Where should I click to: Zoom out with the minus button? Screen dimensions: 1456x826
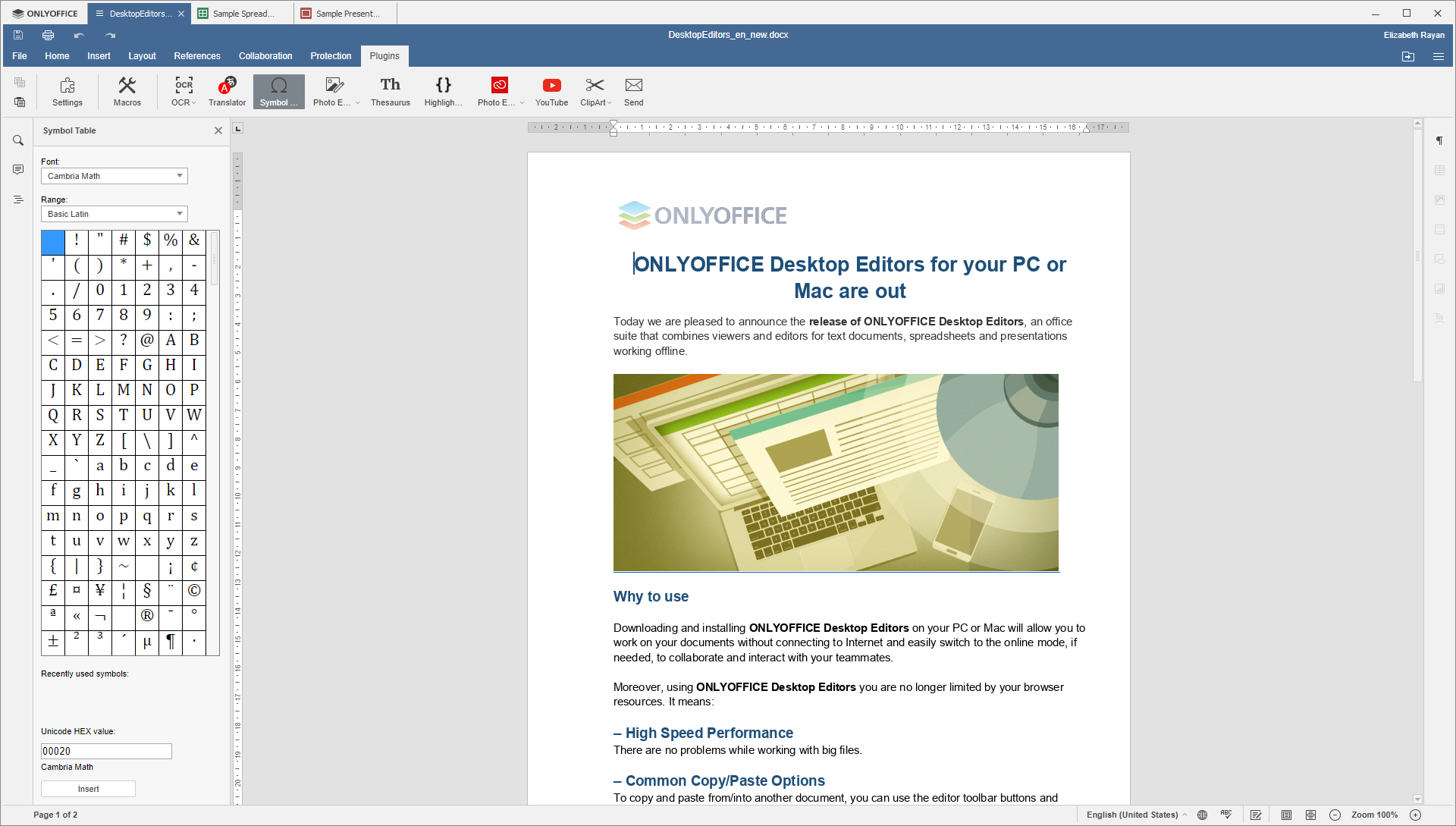[1335, 815]
